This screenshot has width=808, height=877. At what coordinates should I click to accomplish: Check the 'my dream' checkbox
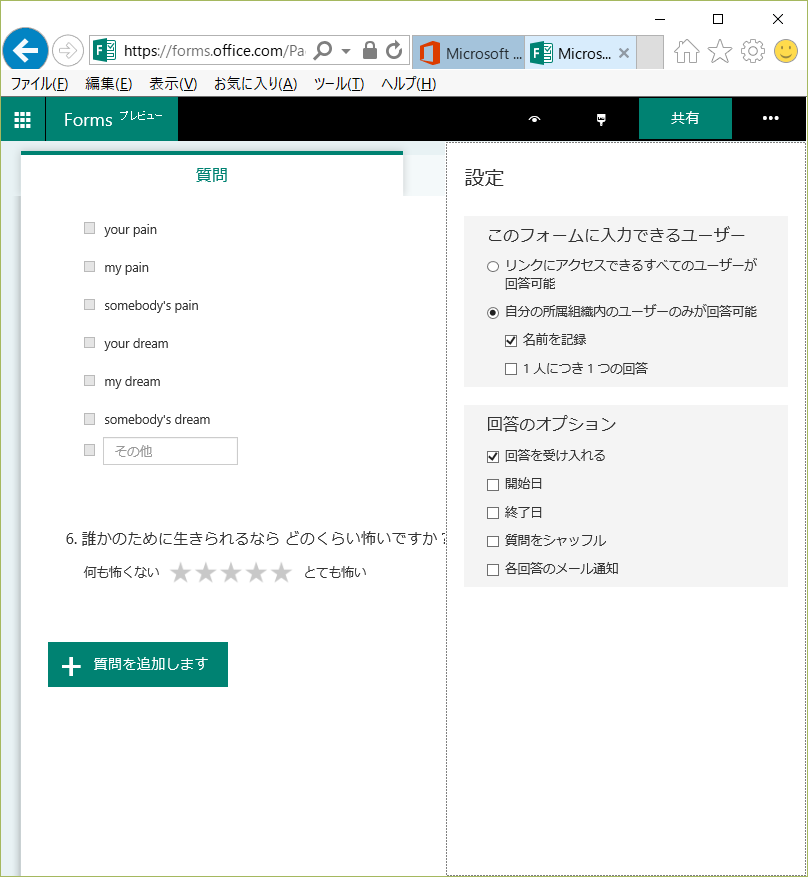pos(89,380)
